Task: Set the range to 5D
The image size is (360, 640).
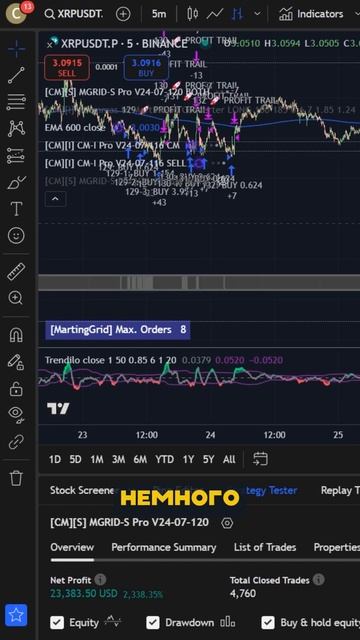Action: tap(75, 460)
